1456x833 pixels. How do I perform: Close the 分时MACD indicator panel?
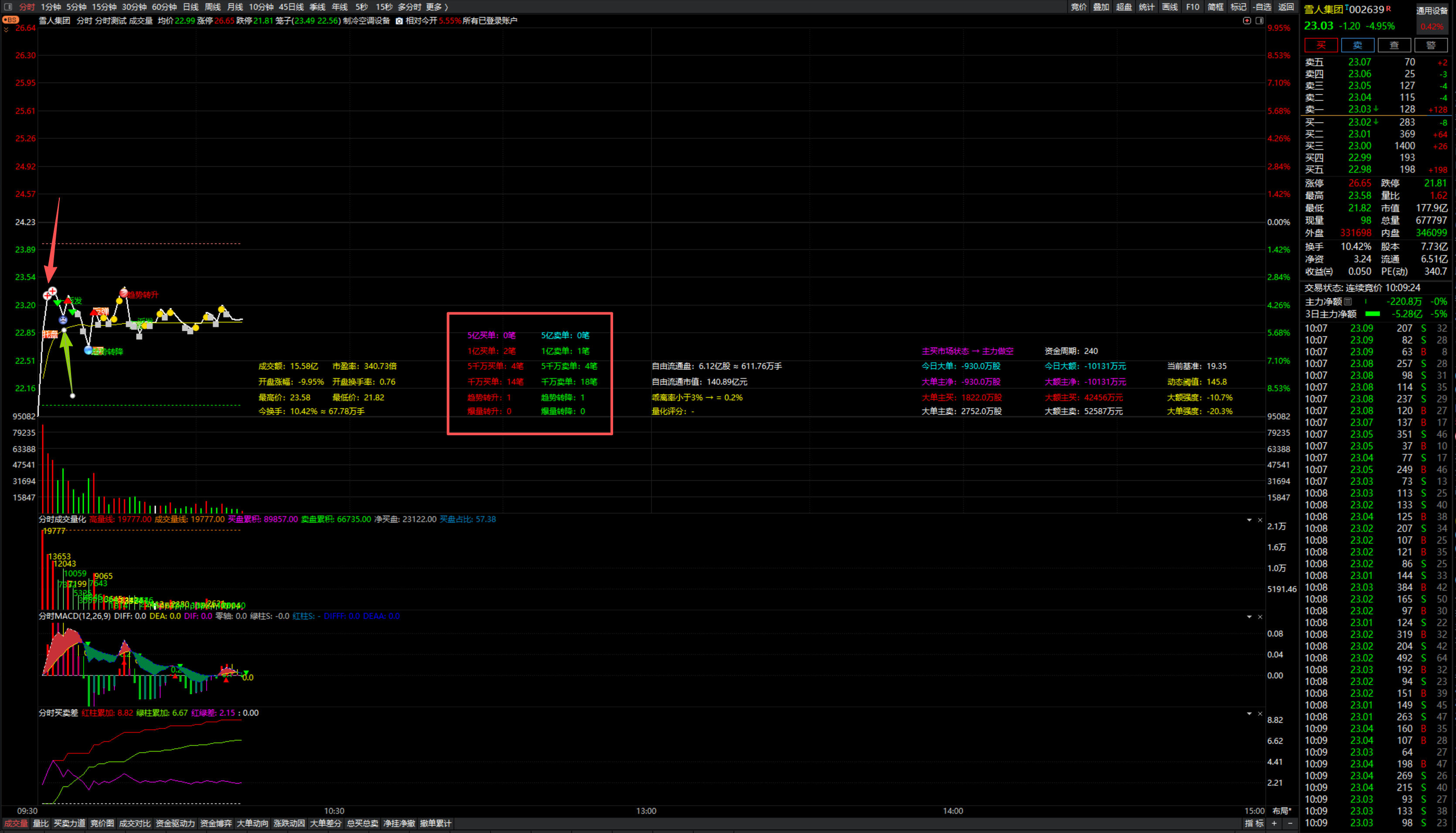click(1260, 617)
